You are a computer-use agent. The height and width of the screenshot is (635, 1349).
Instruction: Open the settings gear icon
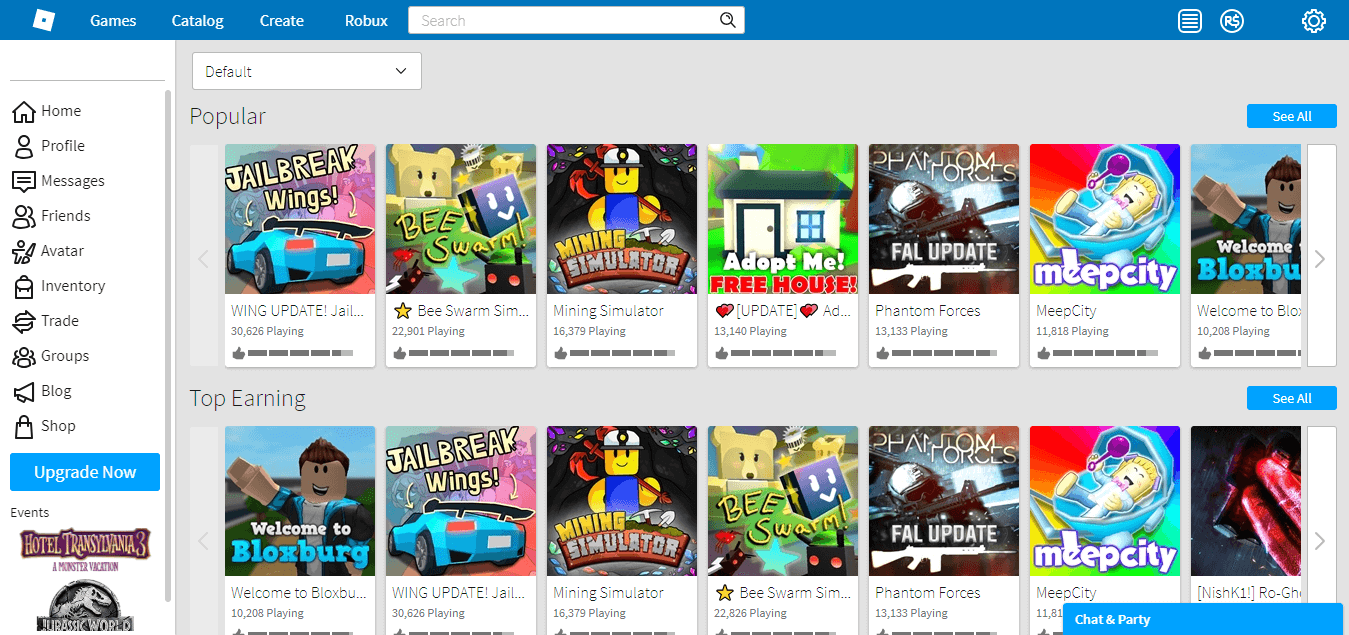pyautogui.click(x=1313, y=20)
